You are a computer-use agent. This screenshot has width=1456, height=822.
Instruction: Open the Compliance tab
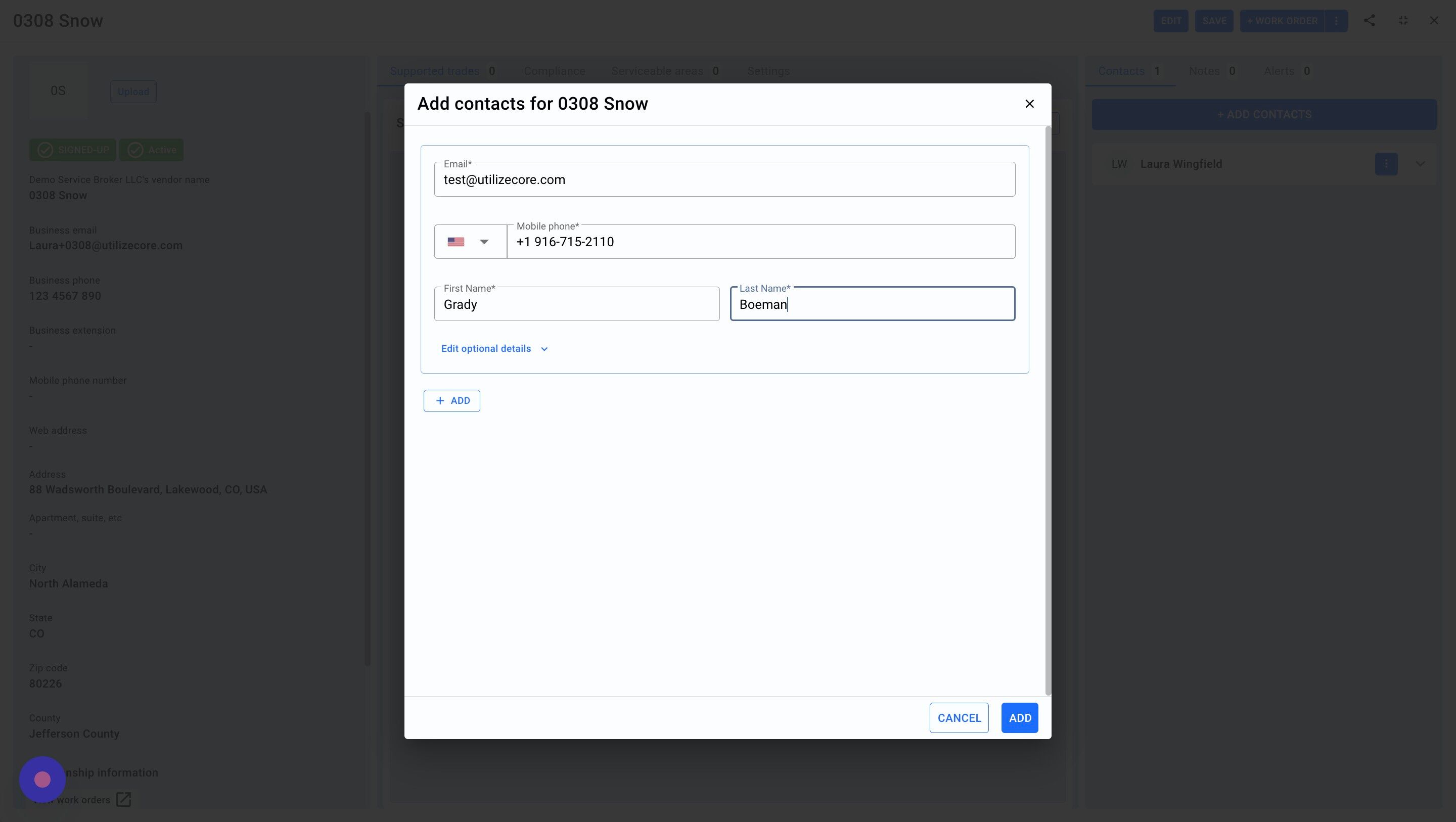tap(554, 71)
